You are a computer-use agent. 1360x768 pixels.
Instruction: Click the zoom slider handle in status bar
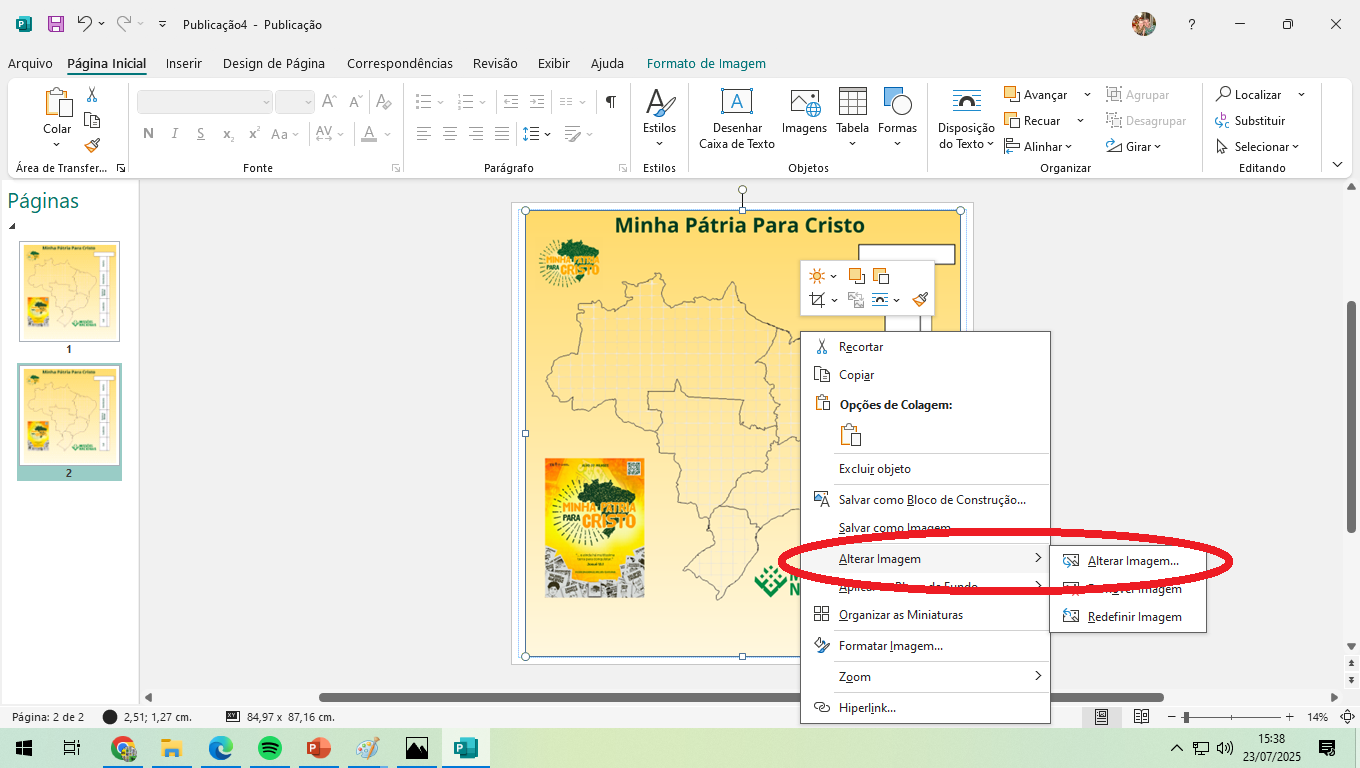(x=1186, y=717)
